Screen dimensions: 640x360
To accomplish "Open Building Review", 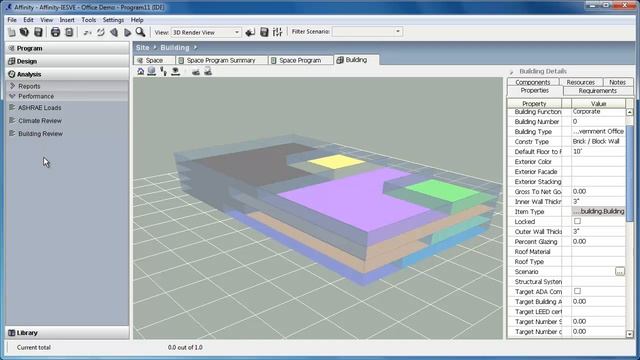I will tap(40, 134).
